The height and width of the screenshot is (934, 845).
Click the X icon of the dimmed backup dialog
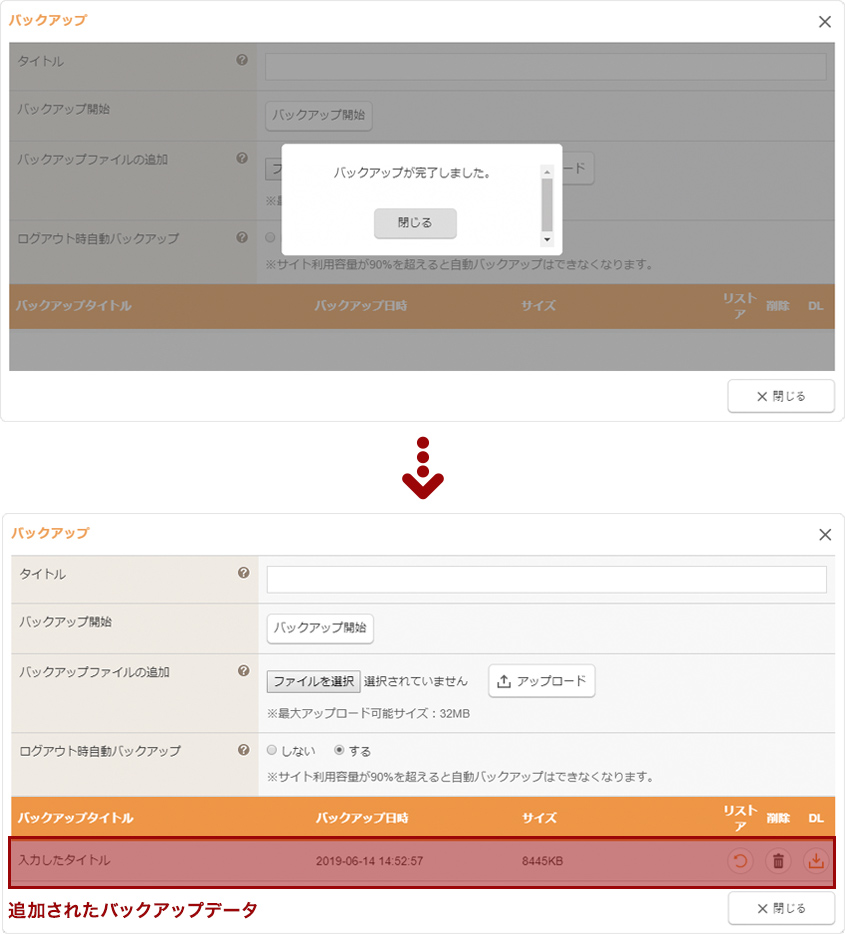pos(824,22)
